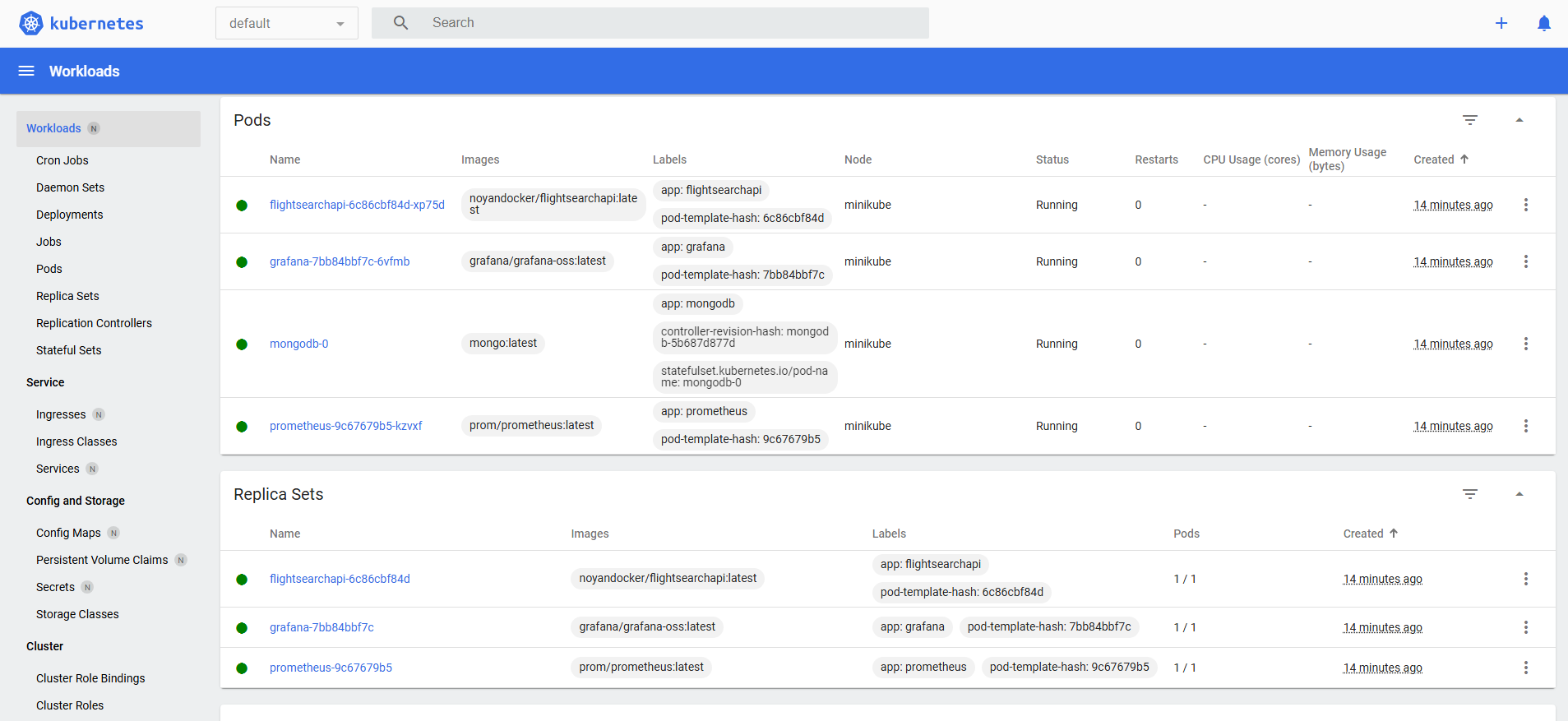Sort Pods by Created arrow
This screenshot has height=721, width=1568.
click(x=1464, y=159)
